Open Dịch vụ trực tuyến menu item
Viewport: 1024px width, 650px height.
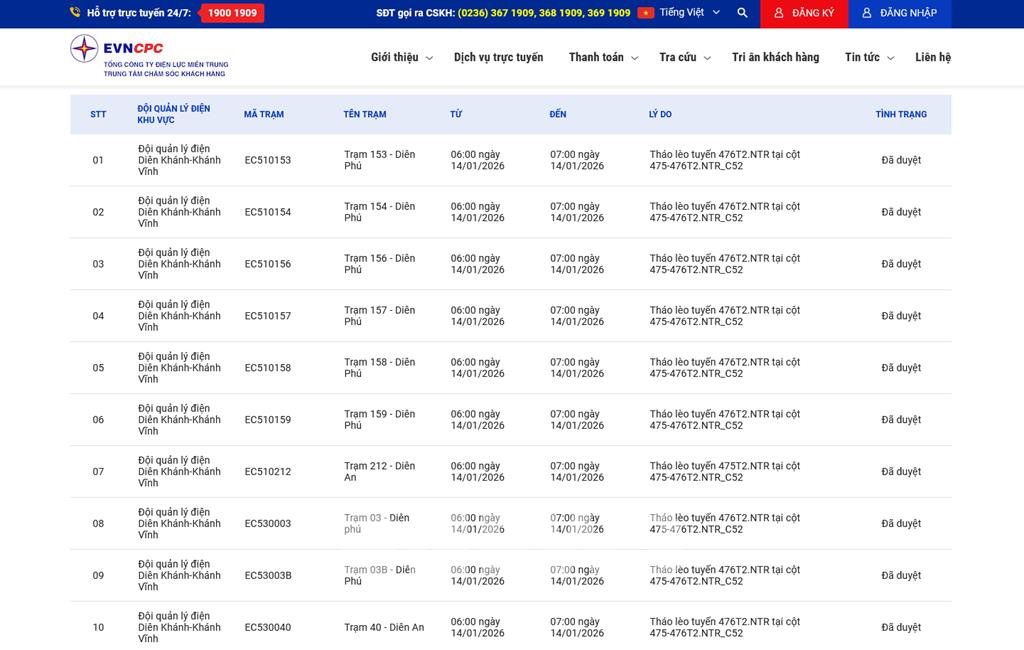pyautogui.click(x=498, y=57)
